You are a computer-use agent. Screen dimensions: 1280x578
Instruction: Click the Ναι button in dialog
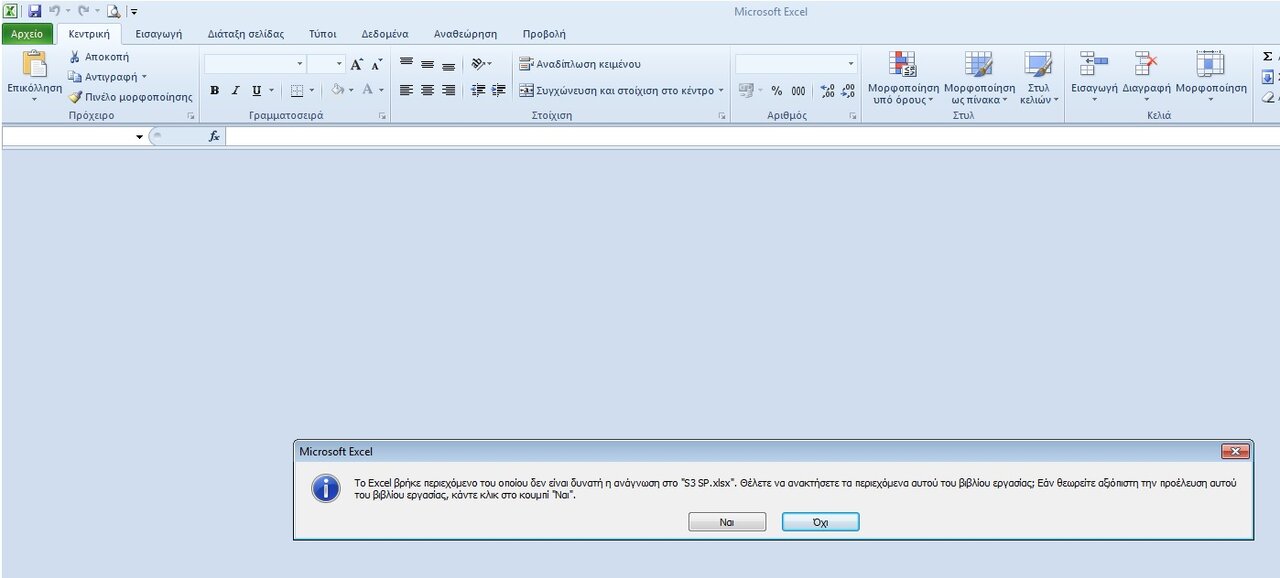[727, 522]
